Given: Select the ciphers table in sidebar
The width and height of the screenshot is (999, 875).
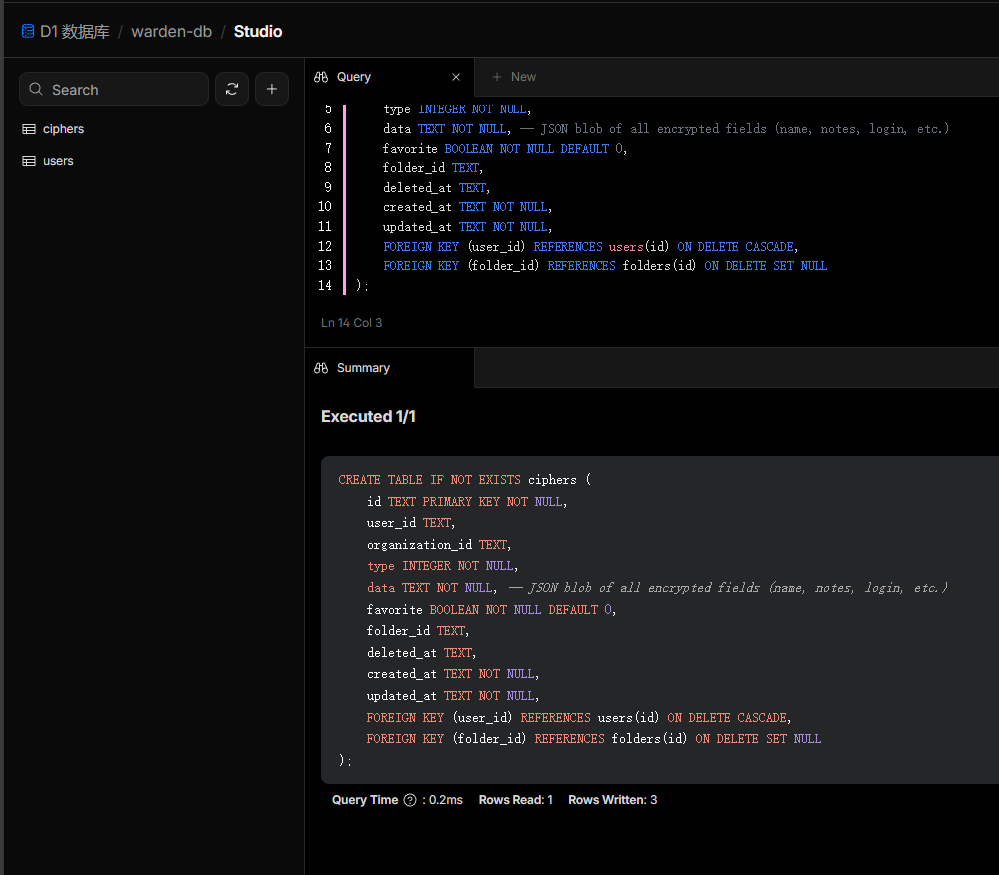Looking at the screenshot, I should (x=63, y=129).
